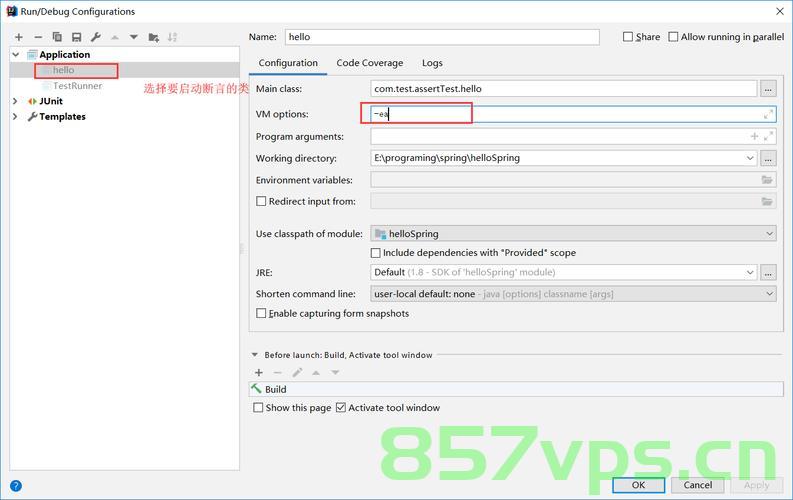Image resolution: width=793 pixels, height=500 pixels.
Task: Open Working directory dropdown arrow
Action: click(750, 158)
